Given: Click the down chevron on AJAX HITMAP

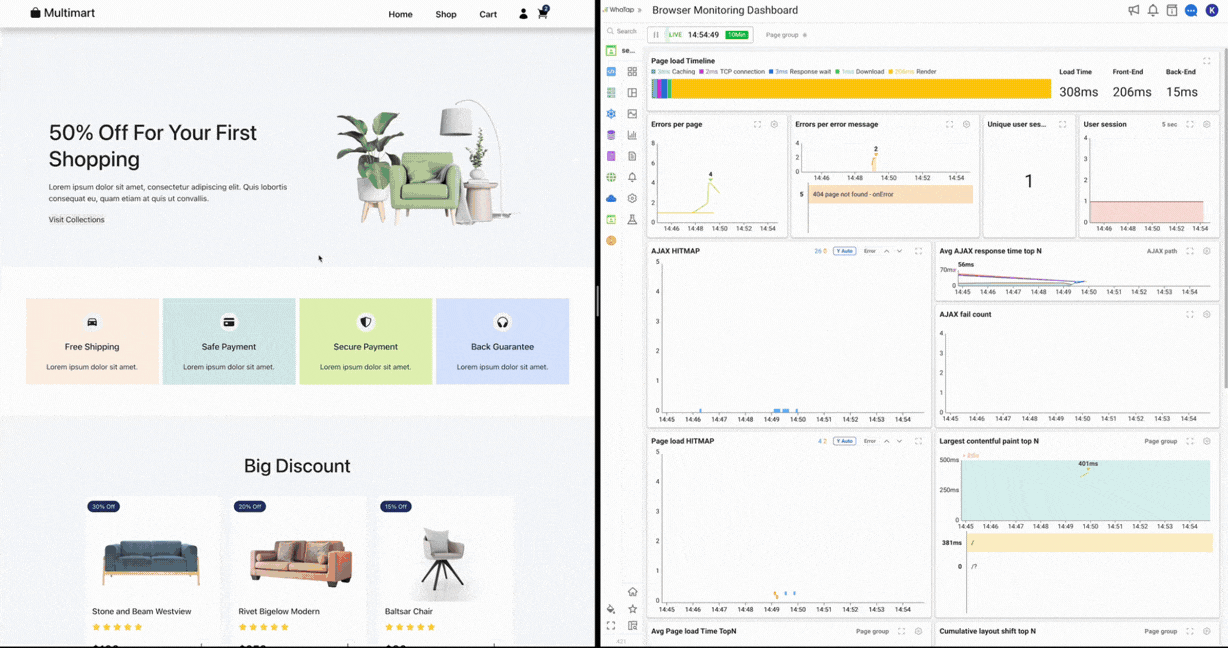Looking at the screenshot, I should click(900, 251).
